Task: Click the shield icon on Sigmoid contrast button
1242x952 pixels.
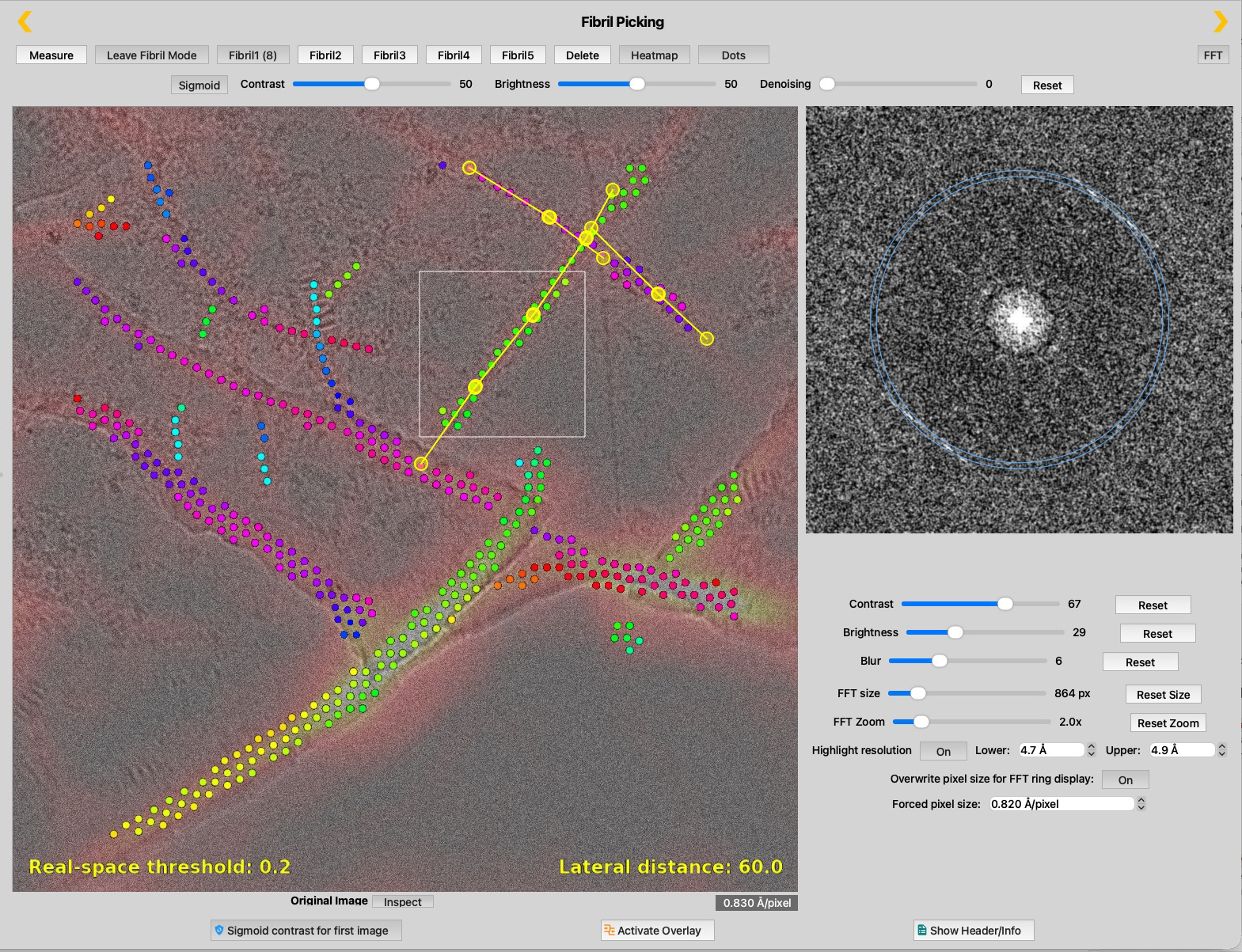Action: pos(219,931)
